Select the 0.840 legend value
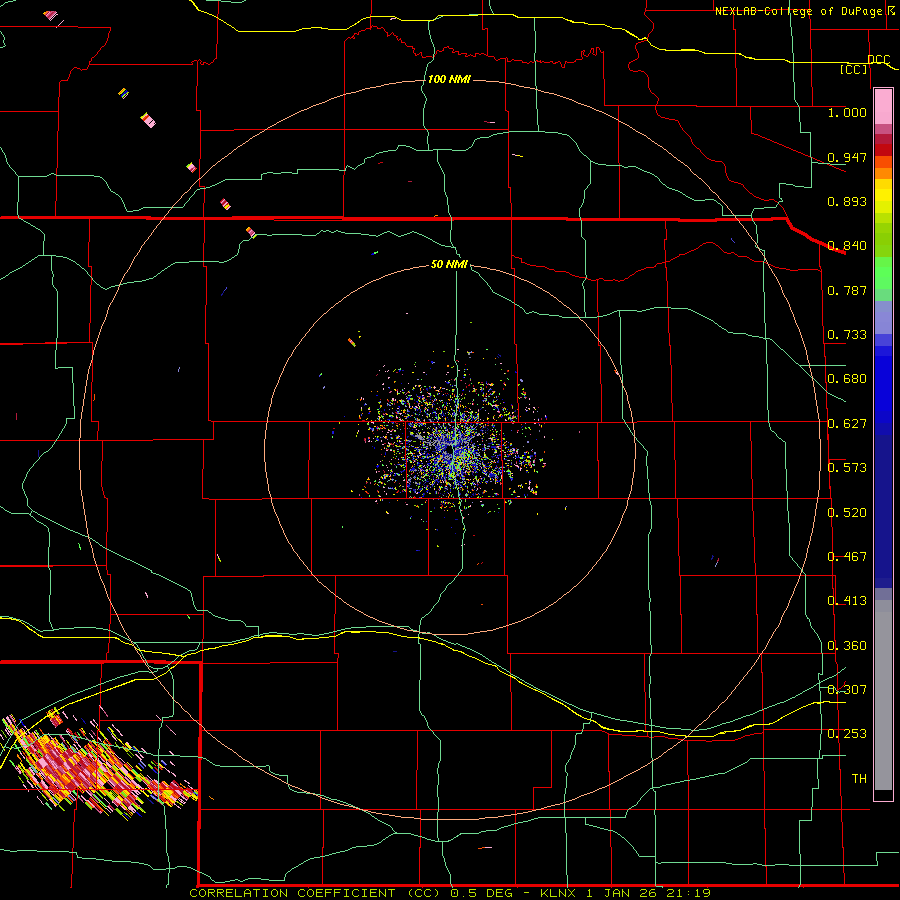900x900 pixels. 847,245
